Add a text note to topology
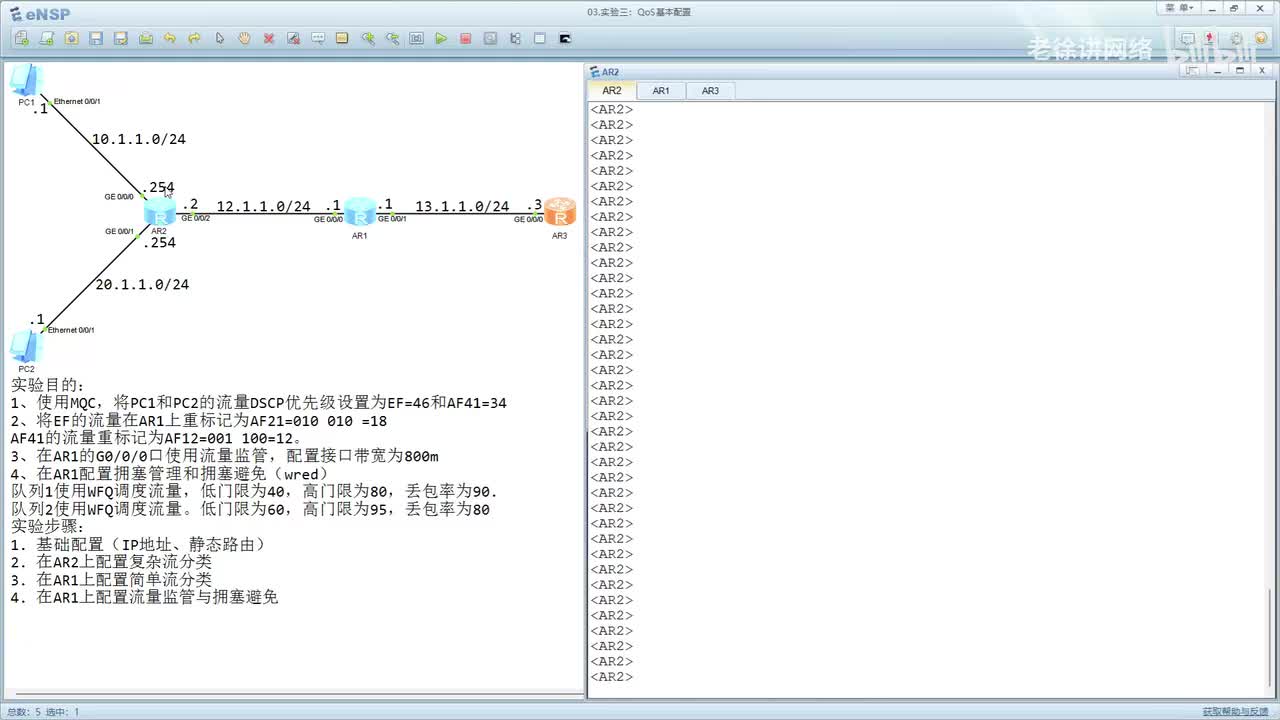Viewport: 1280px width, 720px height. click(318, 39)
